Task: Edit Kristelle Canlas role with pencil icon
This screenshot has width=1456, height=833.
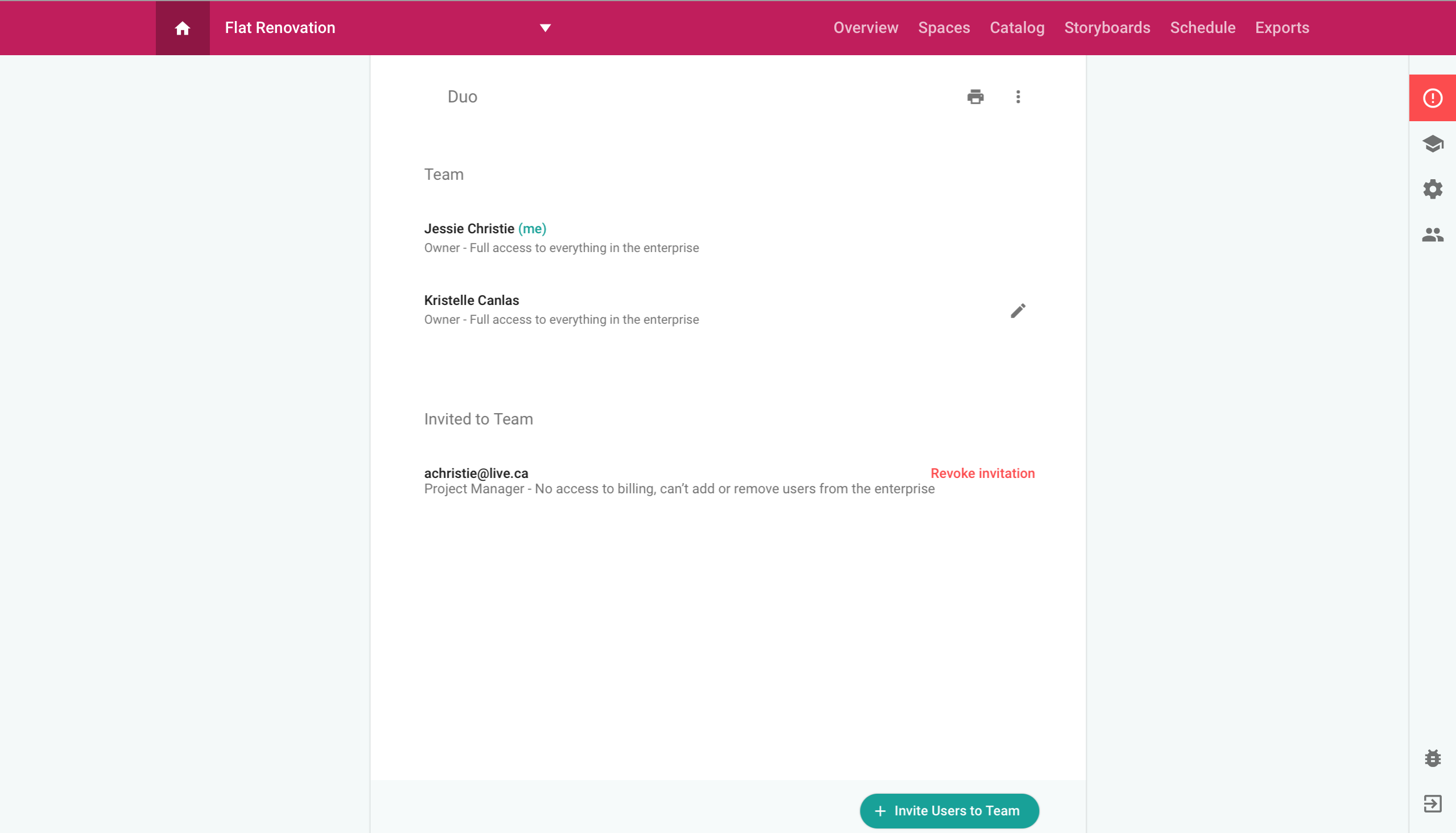Action: [x=1017, y=311]
